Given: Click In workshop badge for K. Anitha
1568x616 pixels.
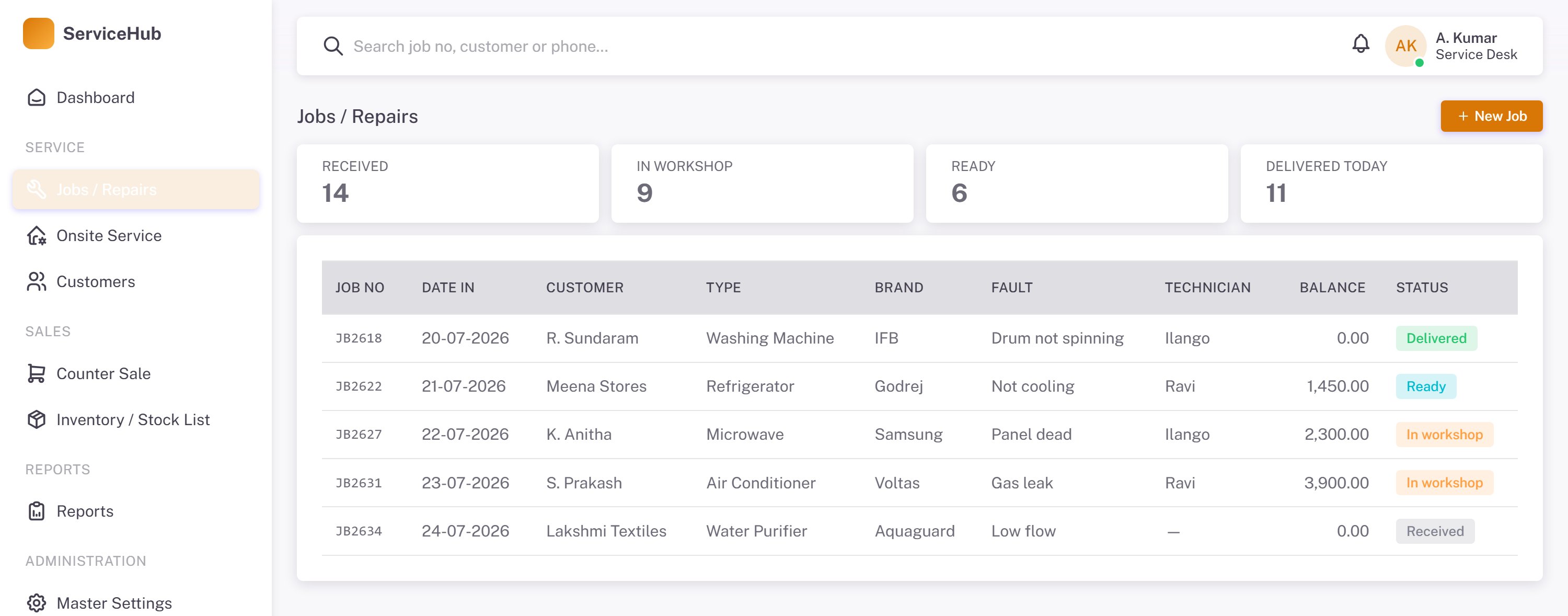Looking at the screenshot, I should click(x=1444, y=435).
